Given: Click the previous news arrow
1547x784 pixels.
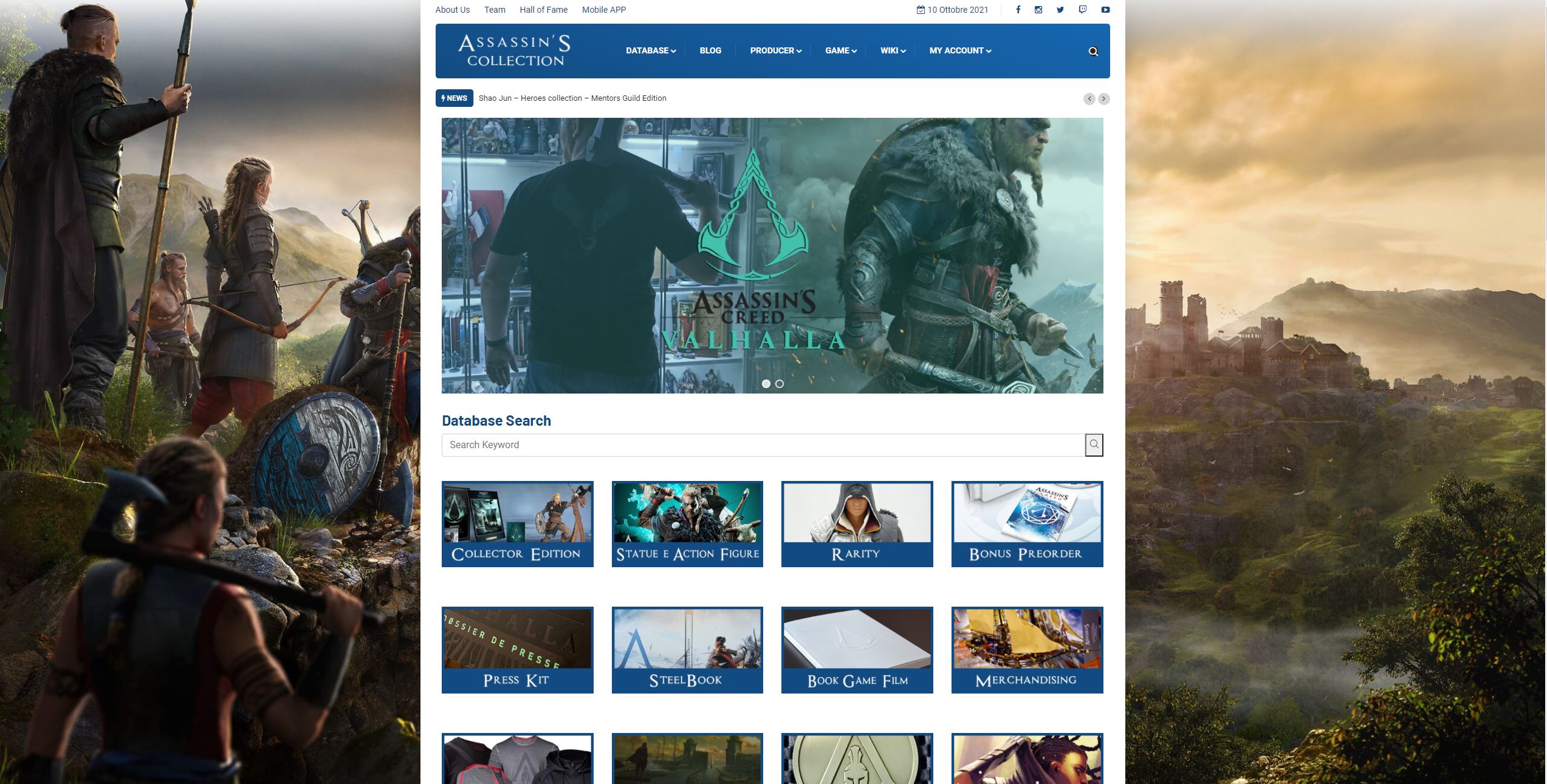Looking at the screenshot, I should click(x=1089, y=98).
